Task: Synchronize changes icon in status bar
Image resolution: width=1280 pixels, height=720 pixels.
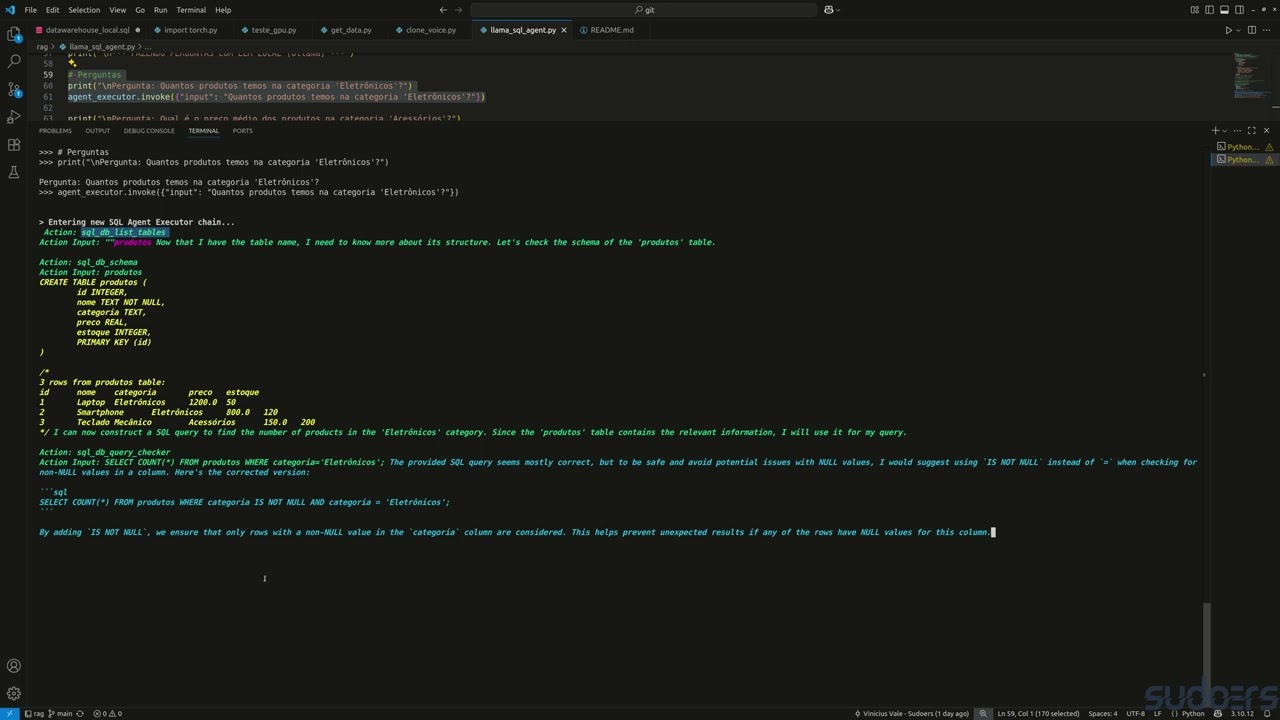Action: (x=80, y=713)
